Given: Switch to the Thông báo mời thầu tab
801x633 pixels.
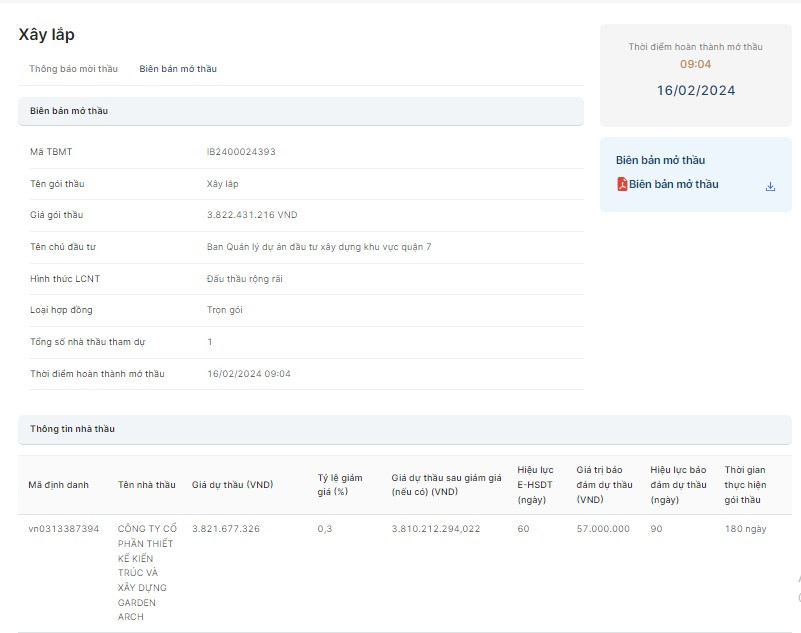Looking at the screenshot, I should (73, 69).
